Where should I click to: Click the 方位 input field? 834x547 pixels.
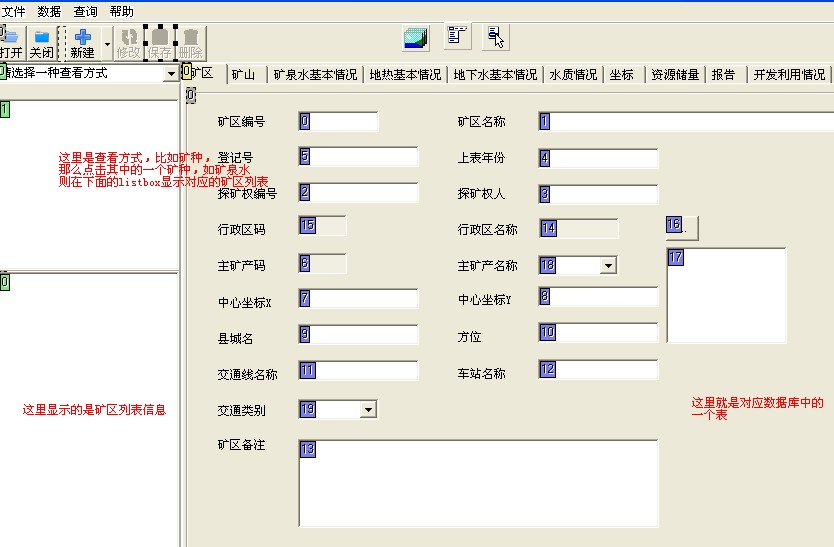pyautogui.click(x=598, y=333)
